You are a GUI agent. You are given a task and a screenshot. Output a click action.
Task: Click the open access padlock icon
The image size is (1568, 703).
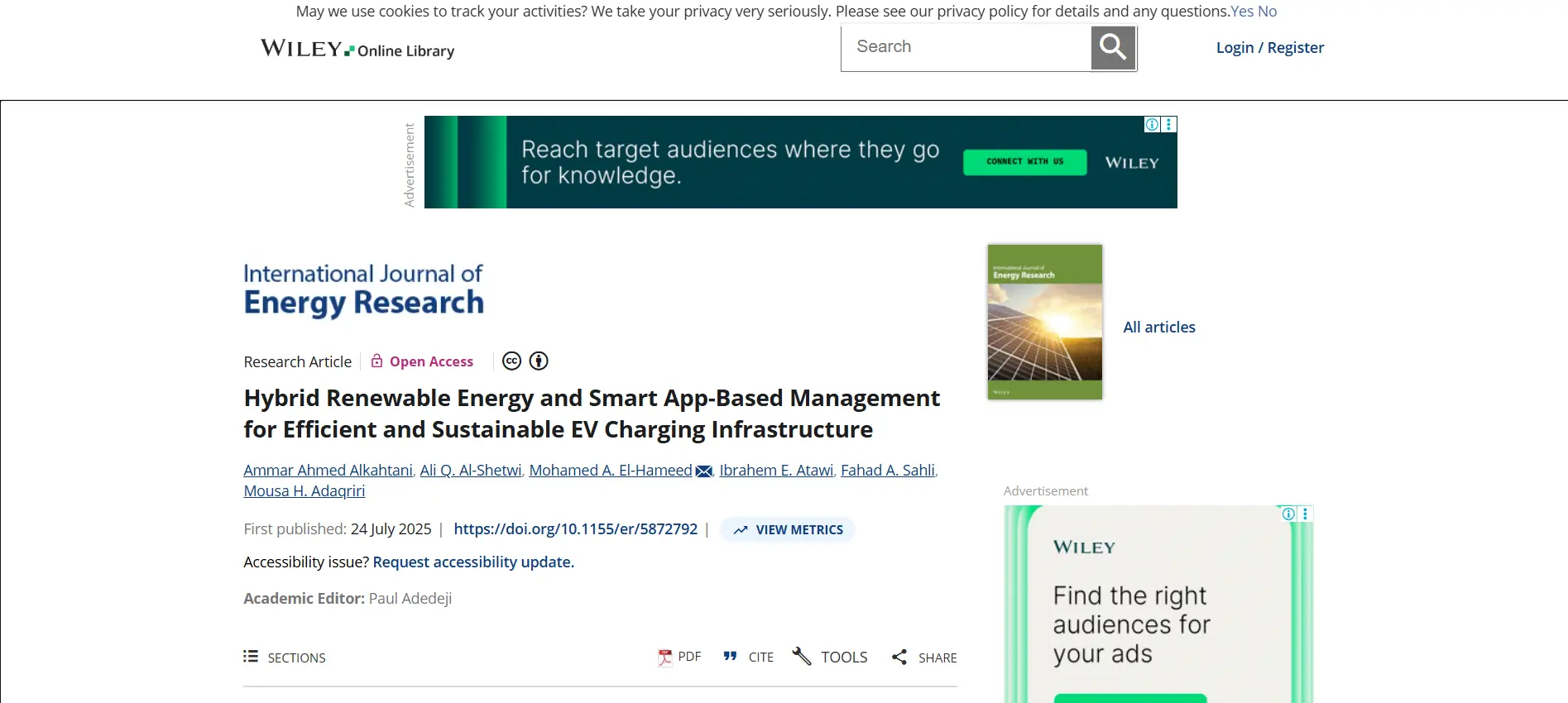pyautogui.click(x=376, y=361)
